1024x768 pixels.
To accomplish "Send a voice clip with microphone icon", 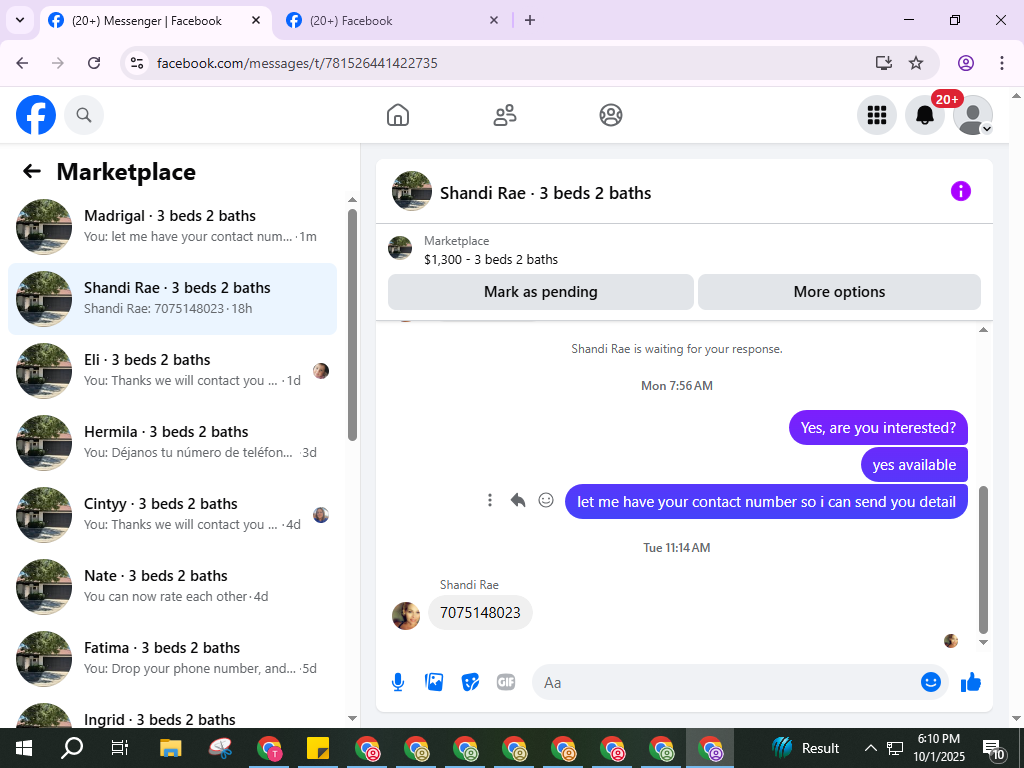I will click(x=398, y=682).
